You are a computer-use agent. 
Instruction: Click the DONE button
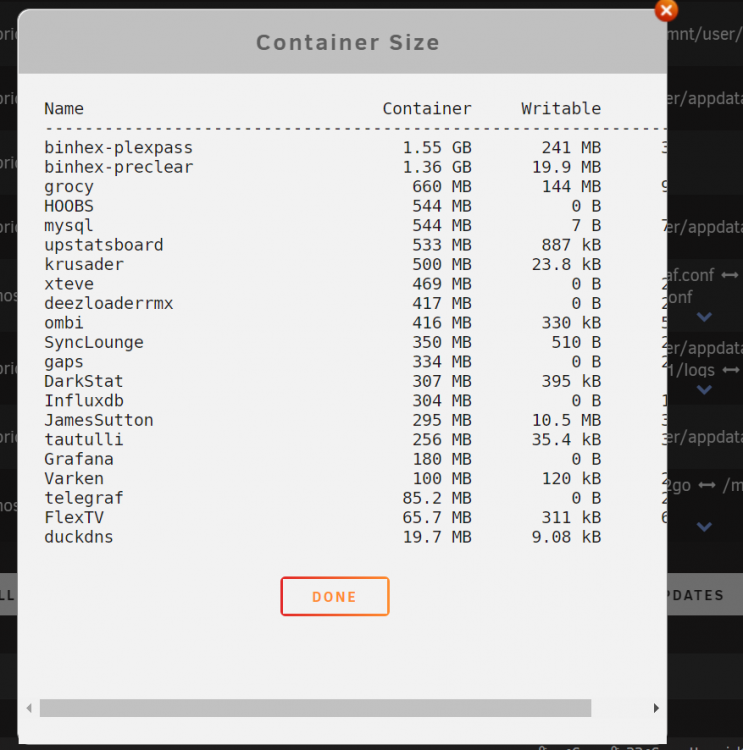click(x=335, y=596)
